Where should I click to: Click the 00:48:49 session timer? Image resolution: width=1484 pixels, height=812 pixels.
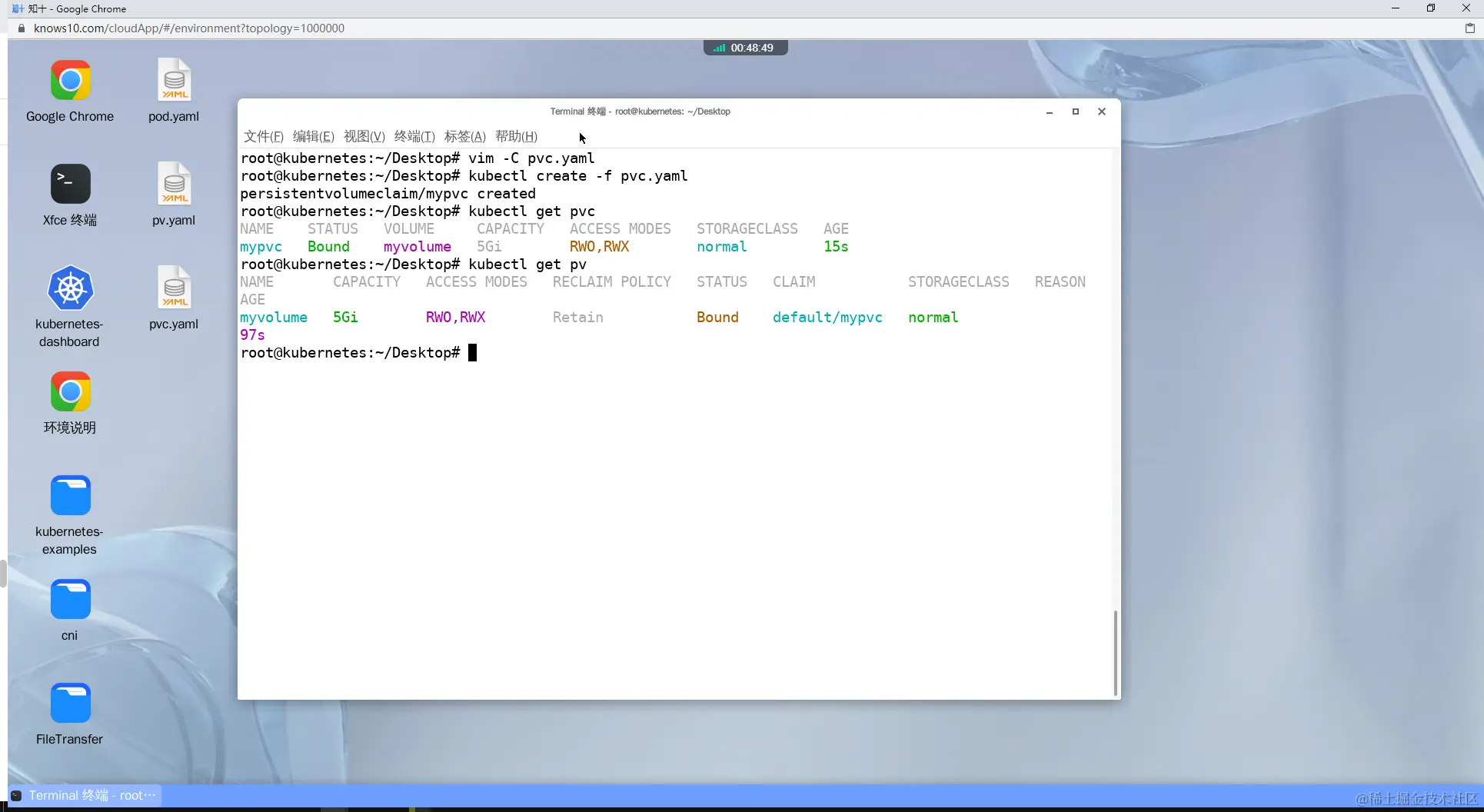pos(752,48)
